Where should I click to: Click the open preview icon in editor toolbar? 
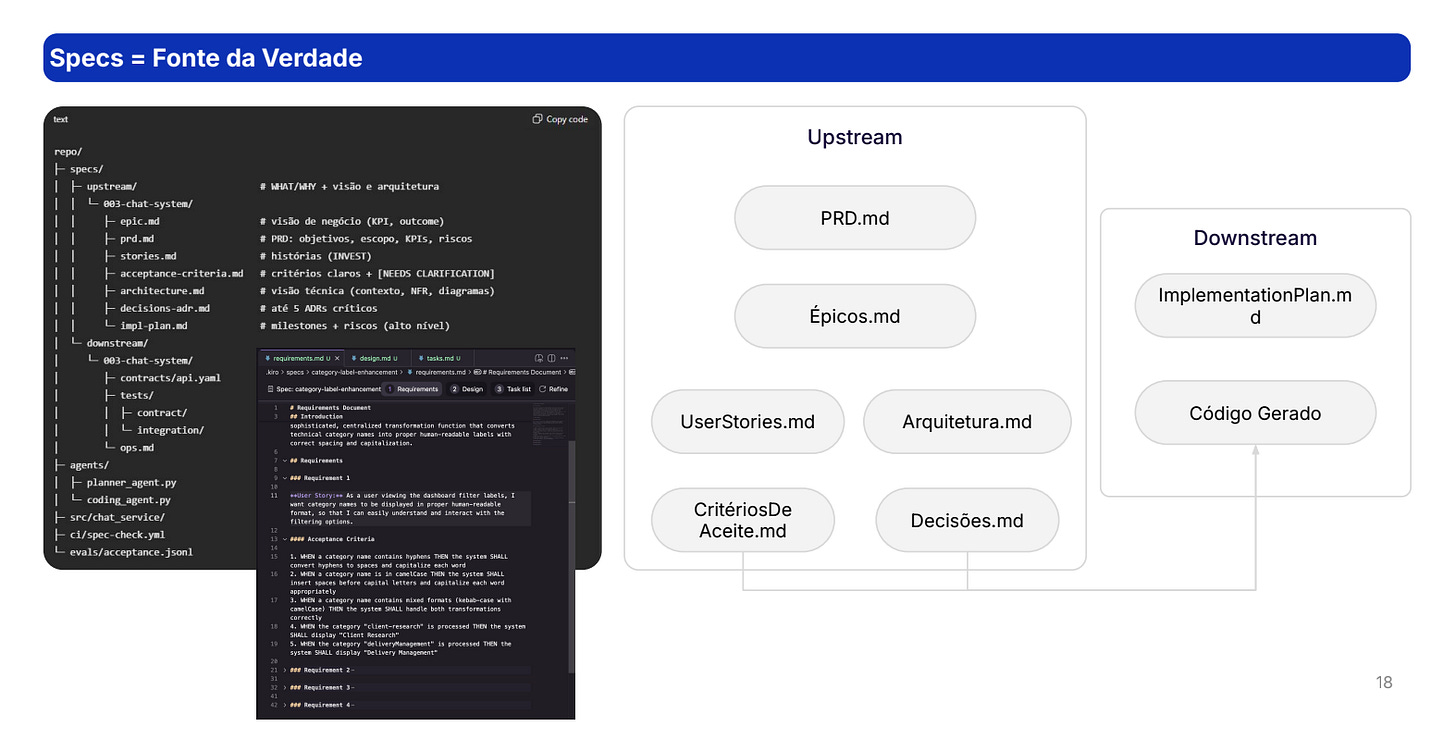click(x=539, y=358)
